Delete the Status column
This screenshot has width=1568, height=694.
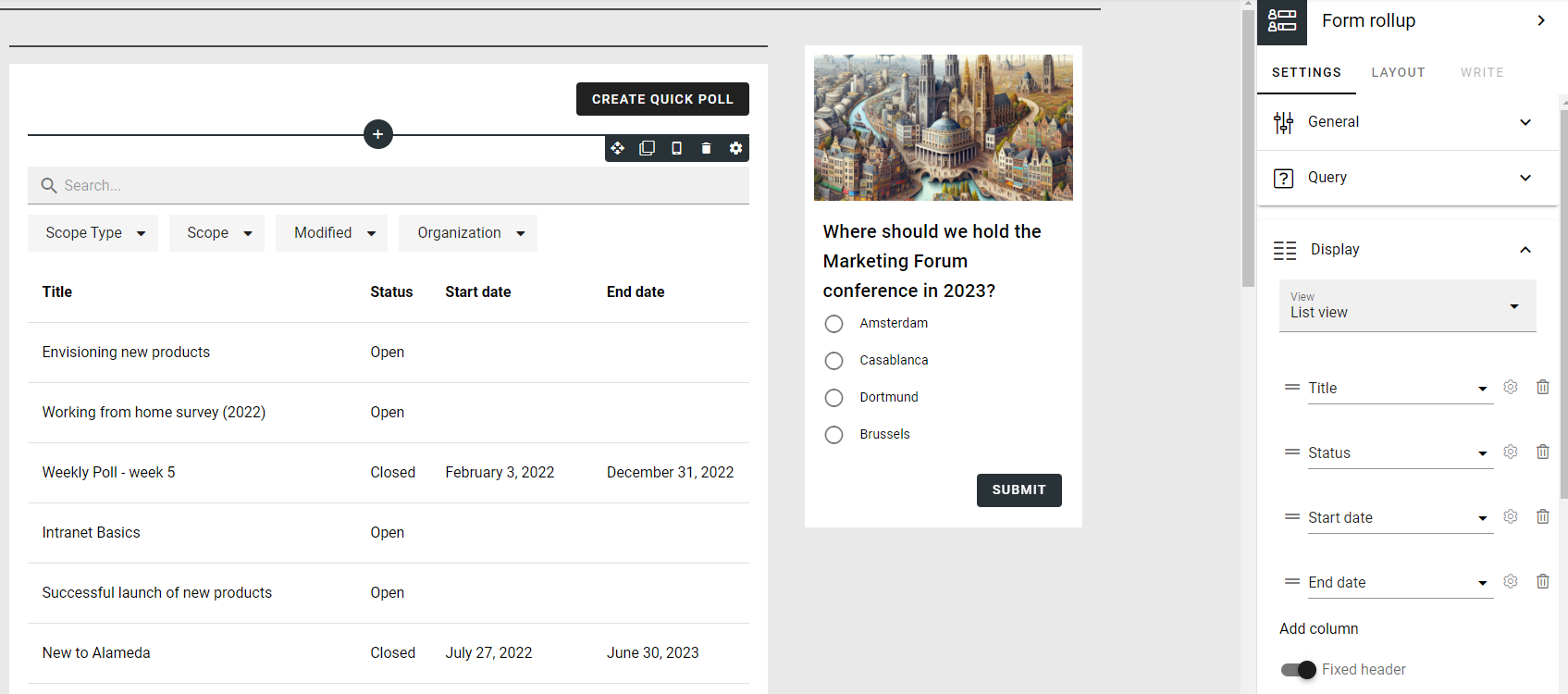coord(1543,452)
